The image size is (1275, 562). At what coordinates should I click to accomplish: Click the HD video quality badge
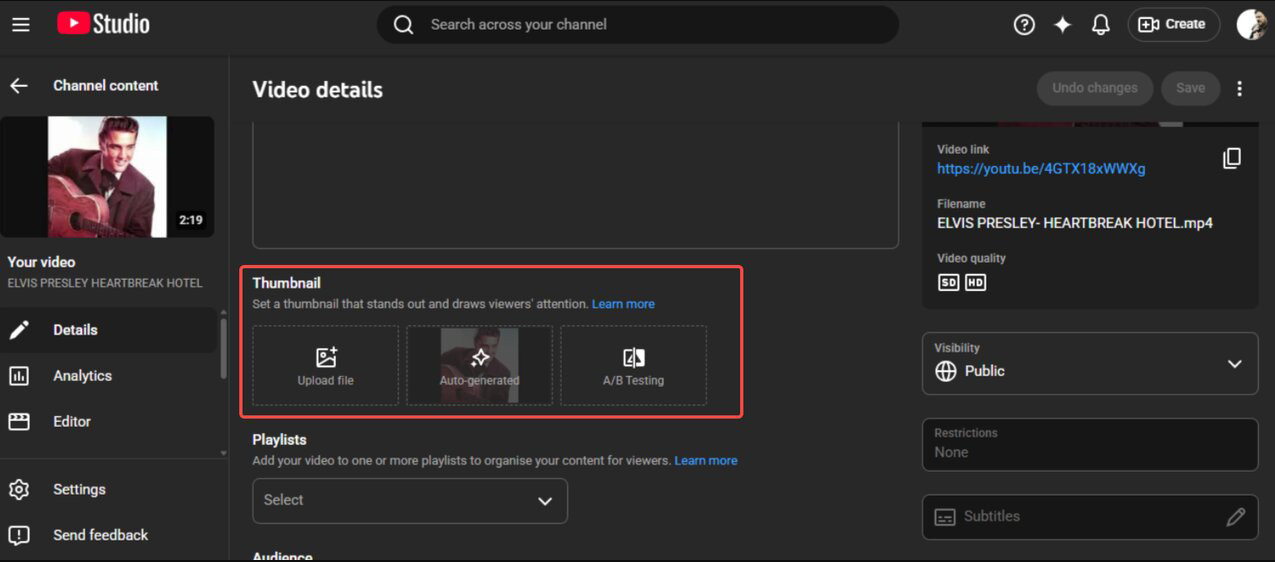click(x=975, y=283)
